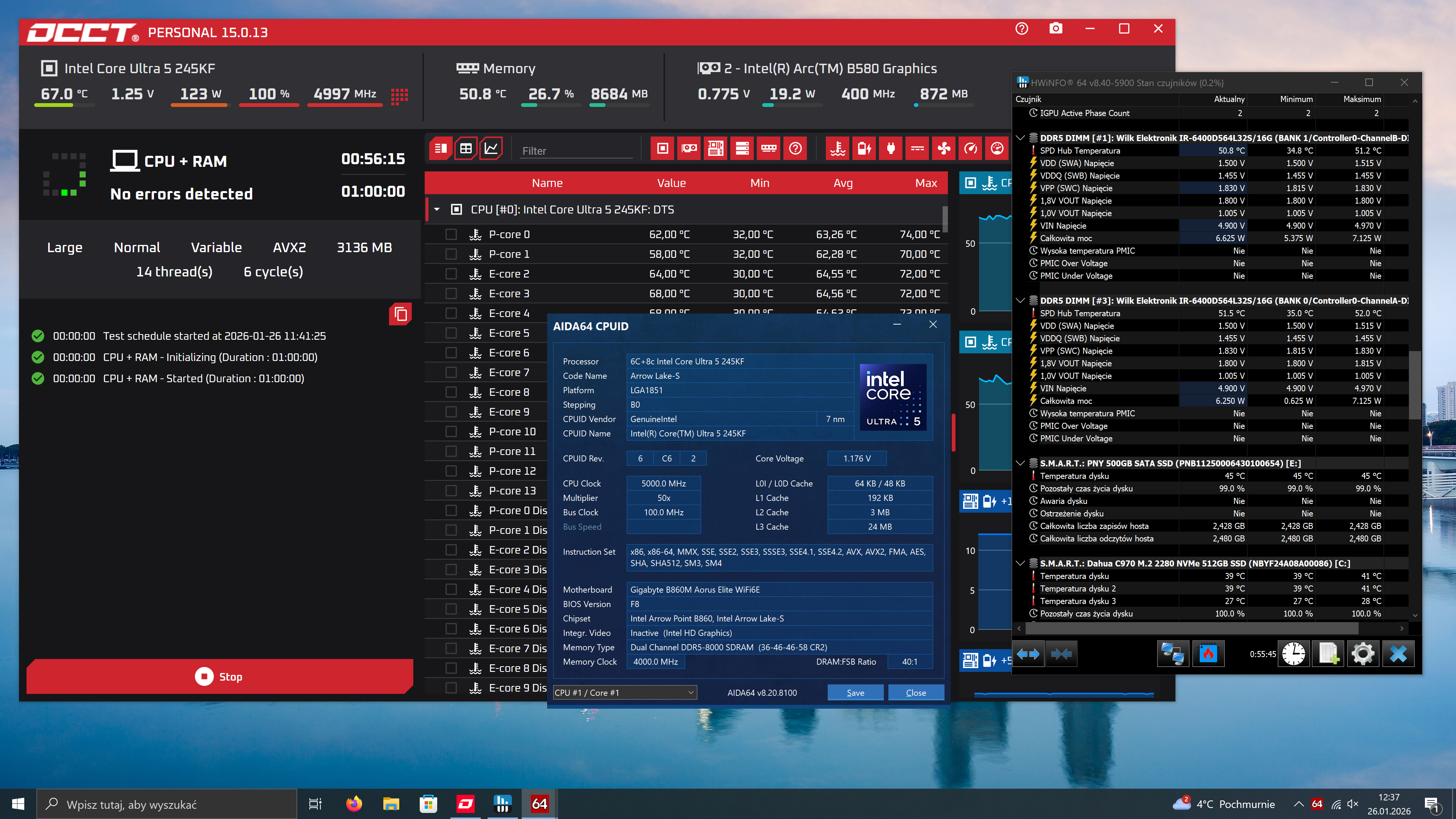1456x819 pixels.
Task: Copy test log with red copy icon
Action: point(400,314)
